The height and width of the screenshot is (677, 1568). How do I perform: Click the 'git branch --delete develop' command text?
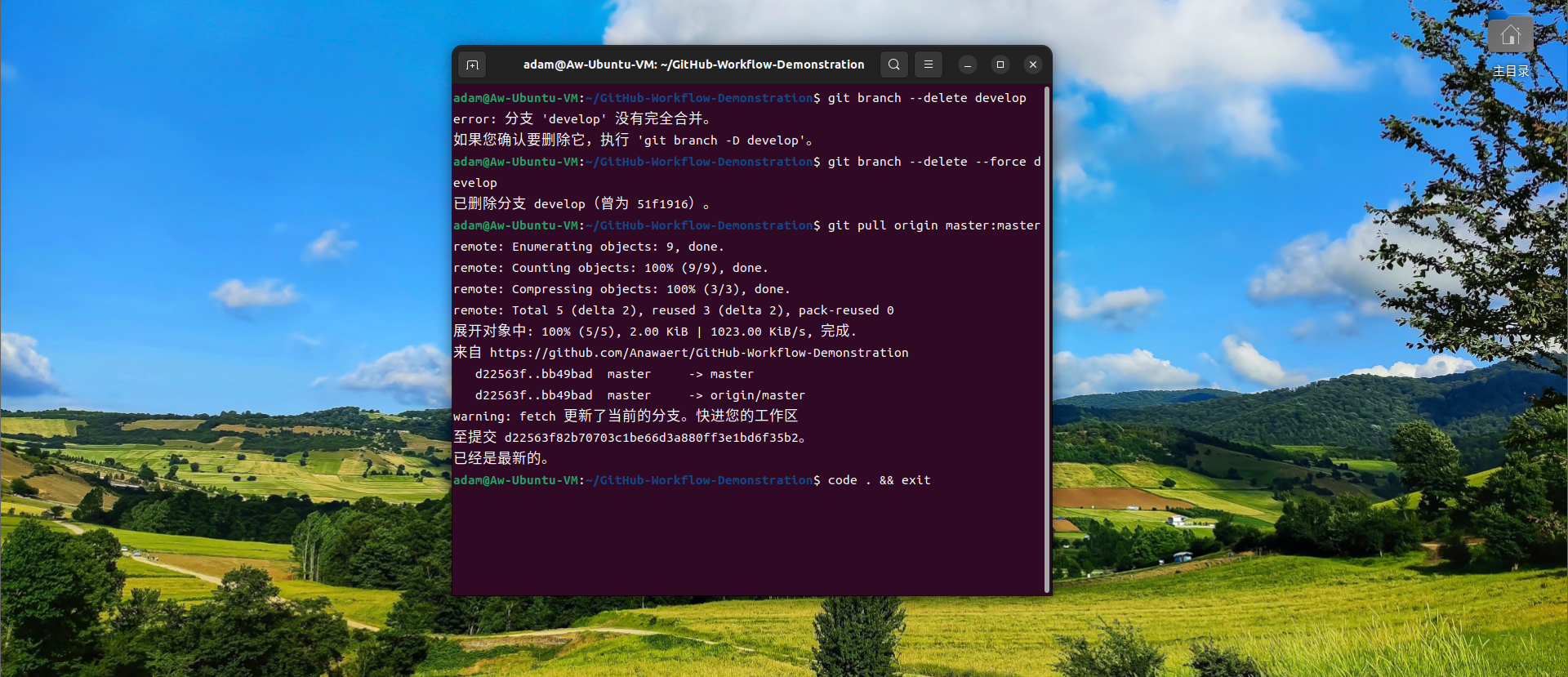click(x=927, y=98)
